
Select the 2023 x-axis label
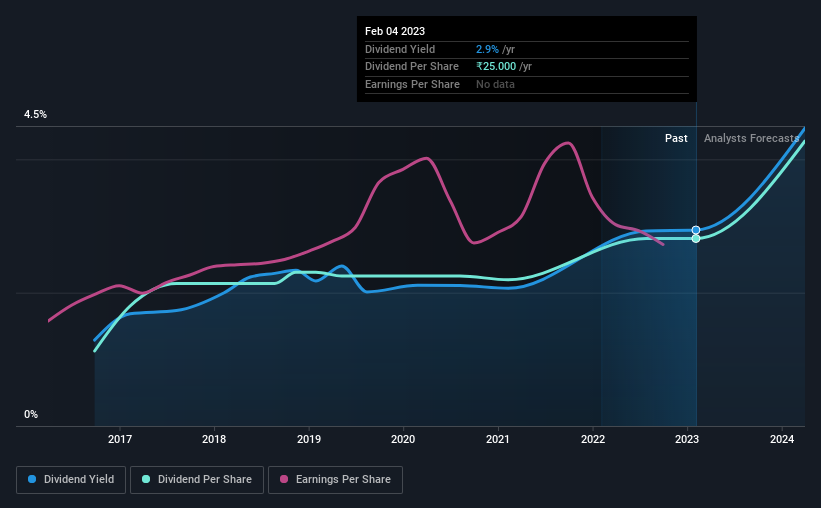(x=687, y=439)
